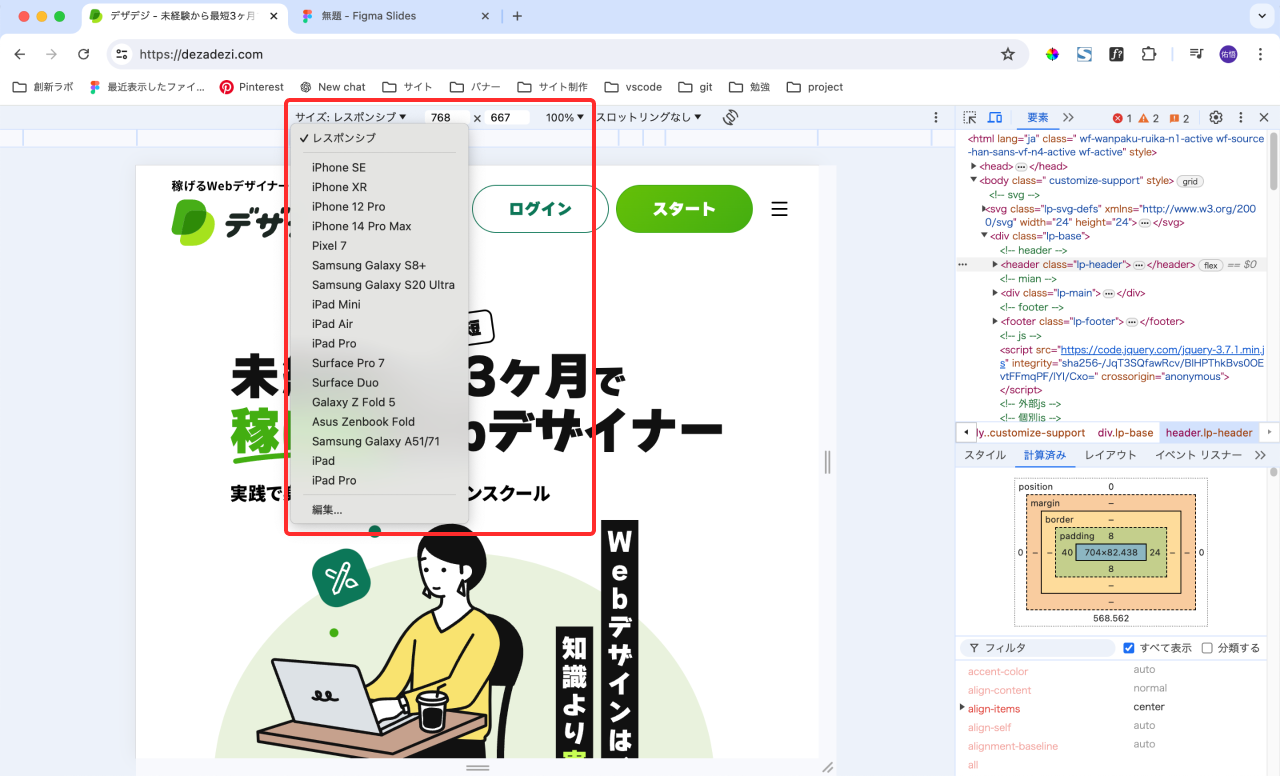Open the DevTools three-dot menu
Image resolution: width=1280 pixels, height=776 pixels.
(1241, 117)
